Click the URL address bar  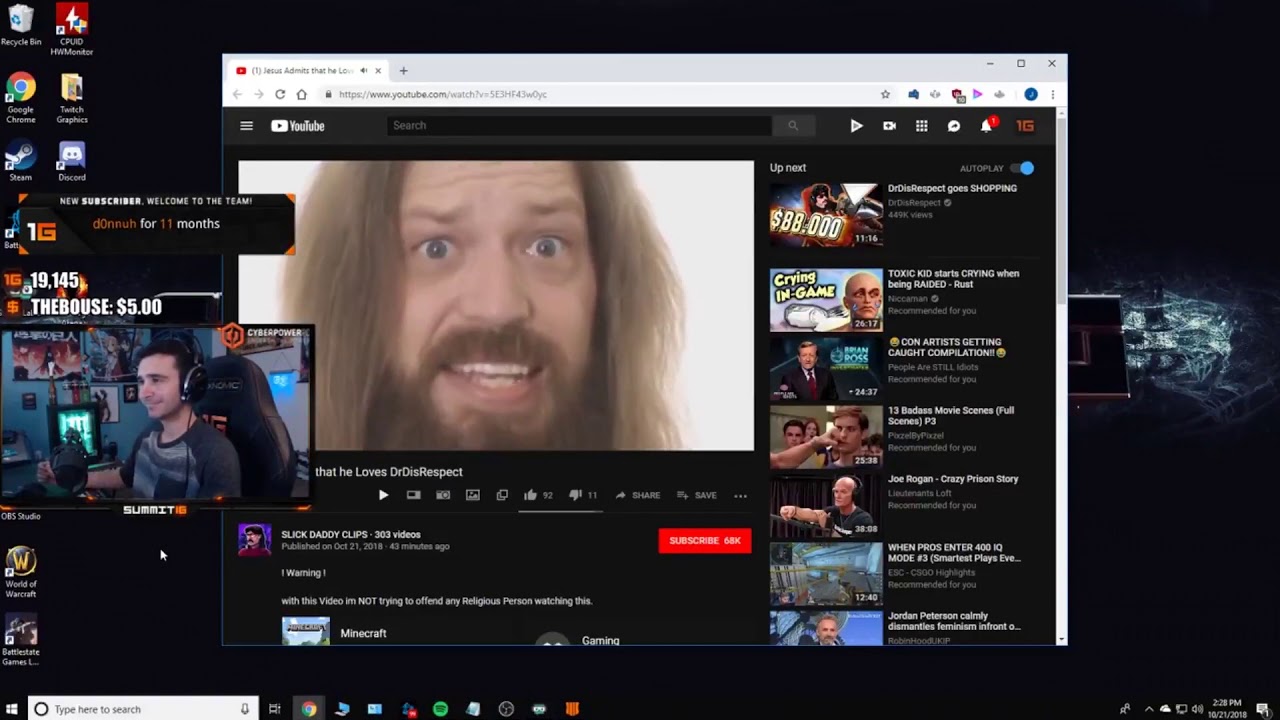point(600,94)
